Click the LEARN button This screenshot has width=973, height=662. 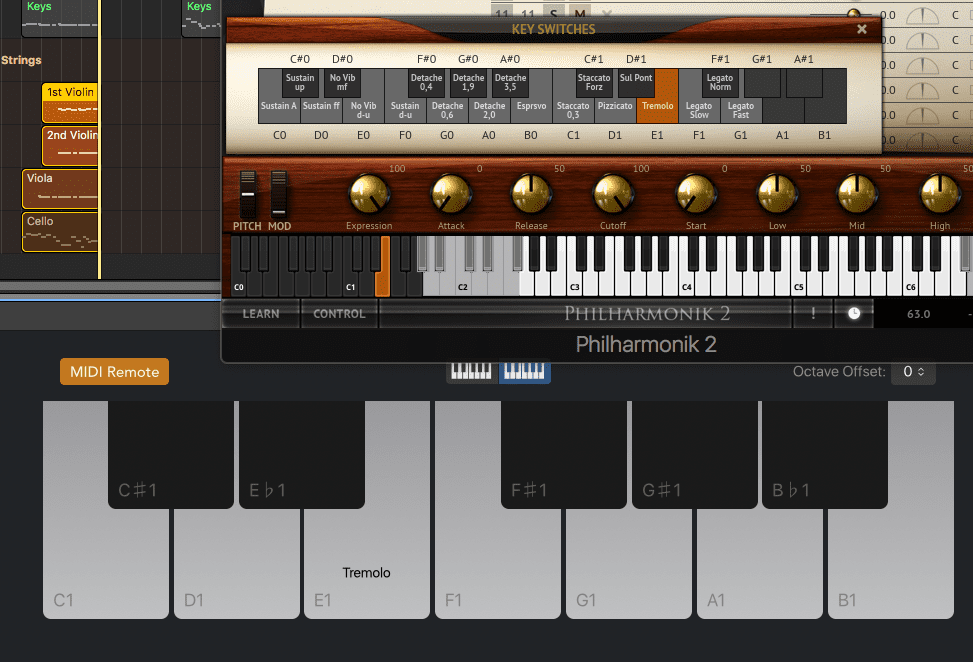point(261,313)
